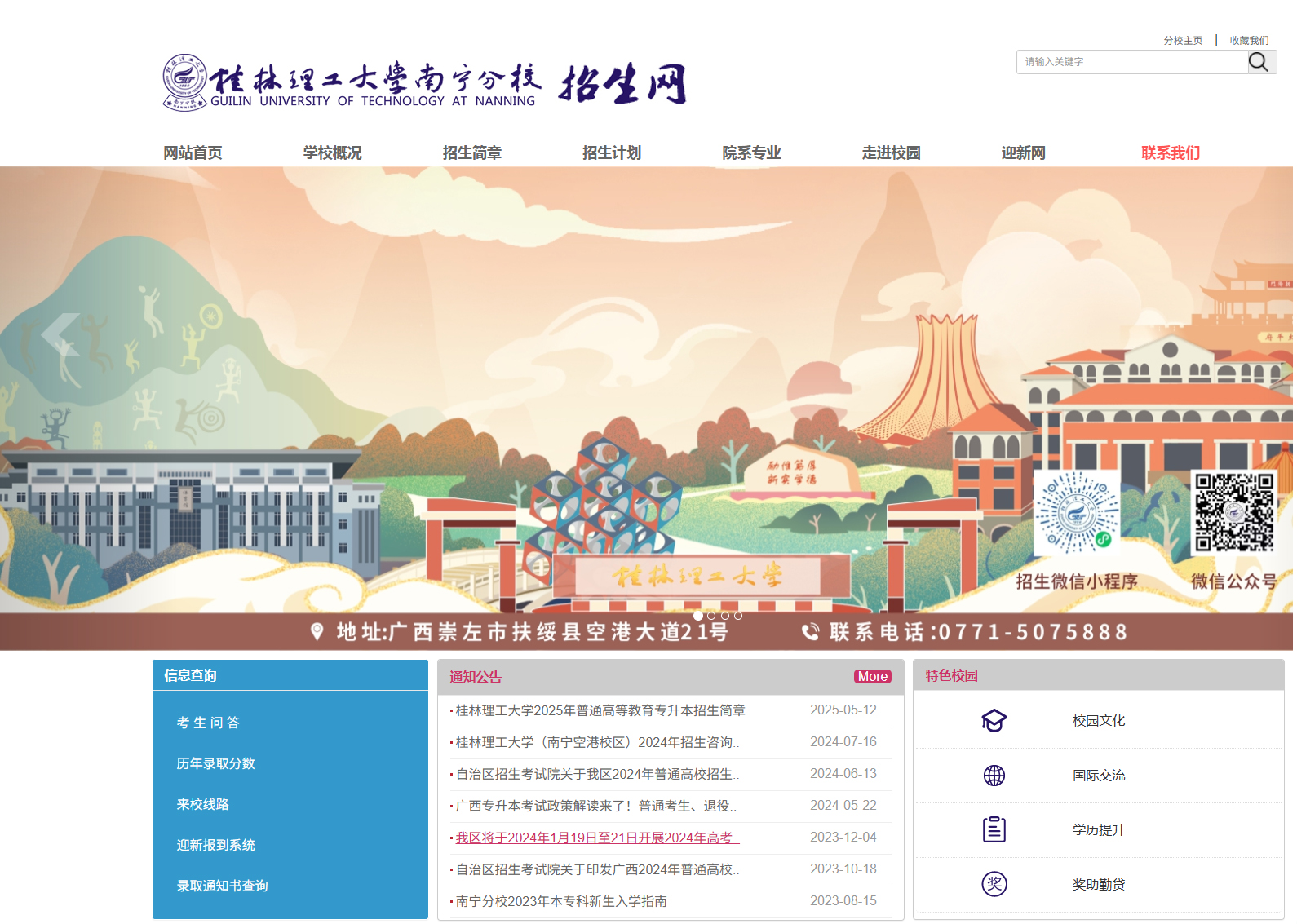Click the graduation cap campus culture icon
Image resolution: width=1297 pixels, height=924 pixels.
pos(994,721)
